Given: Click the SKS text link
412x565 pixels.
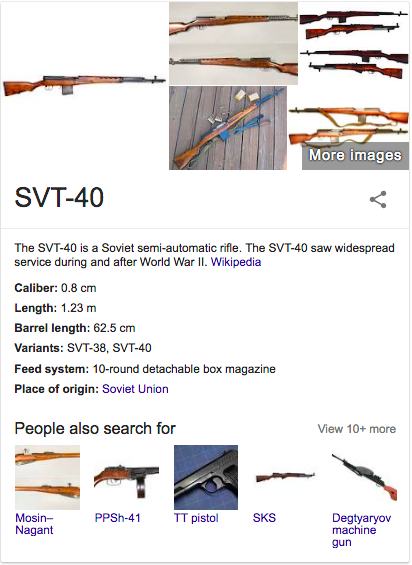Looking at the screenshot, I should point(264,518).
